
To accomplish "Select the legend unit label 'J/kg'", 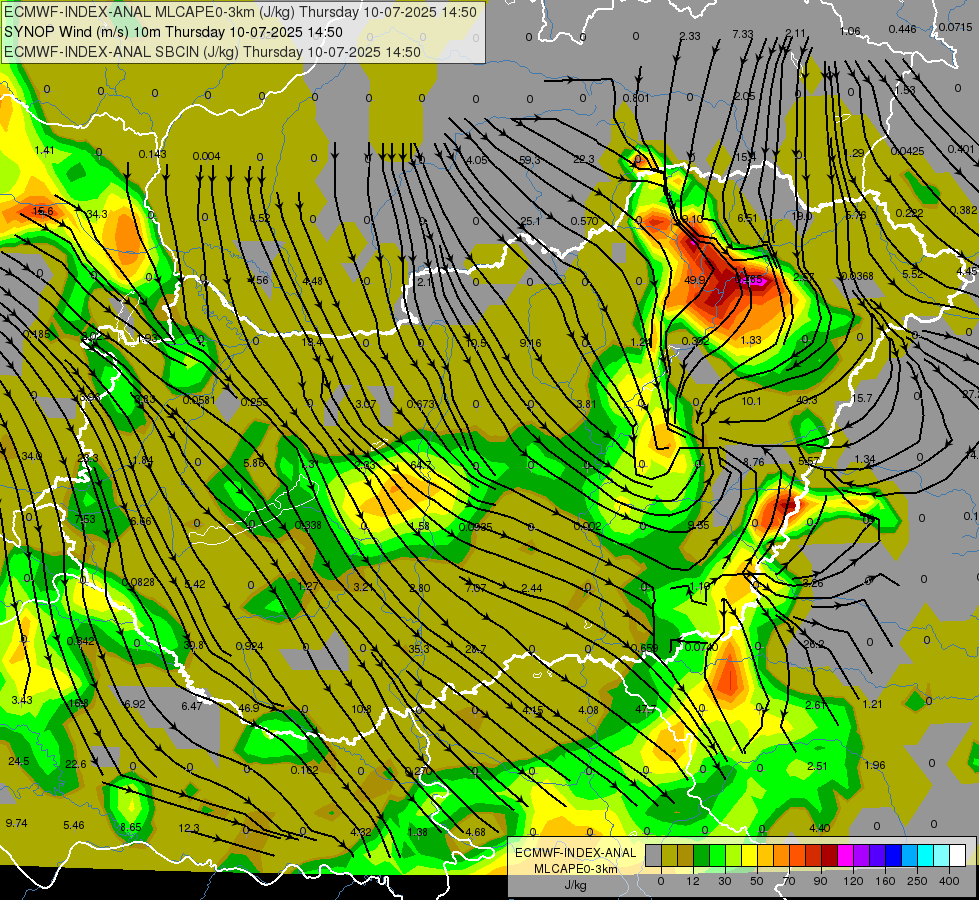I will coord(576,885).
